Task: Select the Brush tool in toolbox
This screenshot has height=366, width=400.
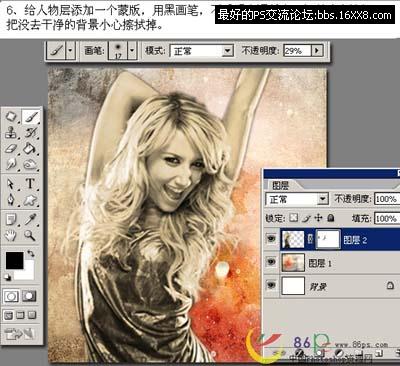Action: point(31,117)
